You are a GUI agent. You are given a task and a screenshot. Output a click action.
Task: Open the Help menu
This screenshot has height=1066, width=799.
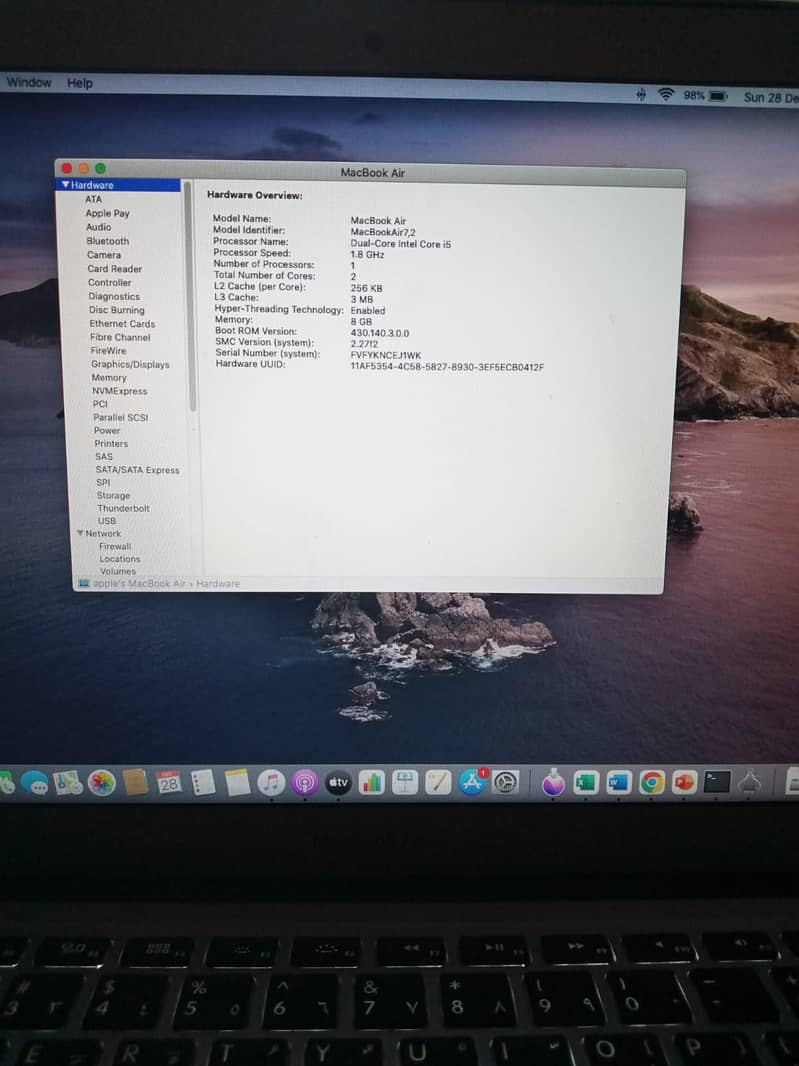[x=80, y=83]
